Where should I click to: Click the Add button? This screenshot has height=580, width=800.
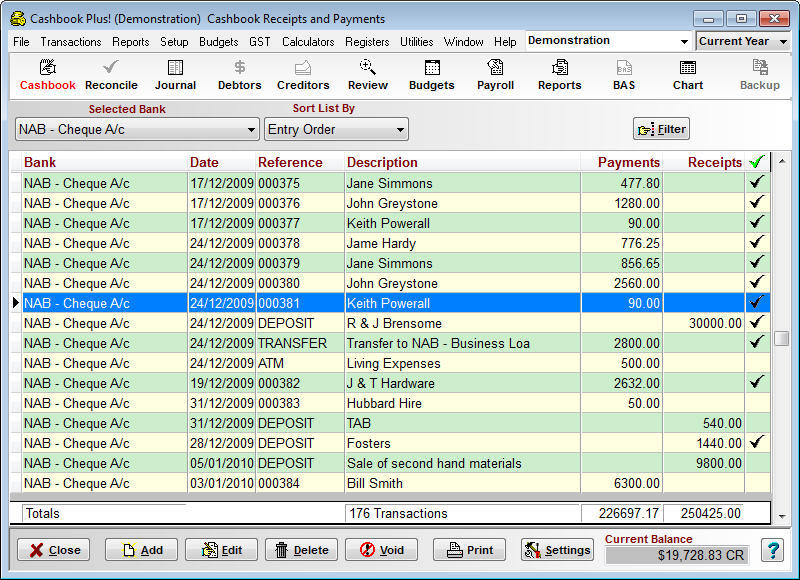click(x=141, y=550)
